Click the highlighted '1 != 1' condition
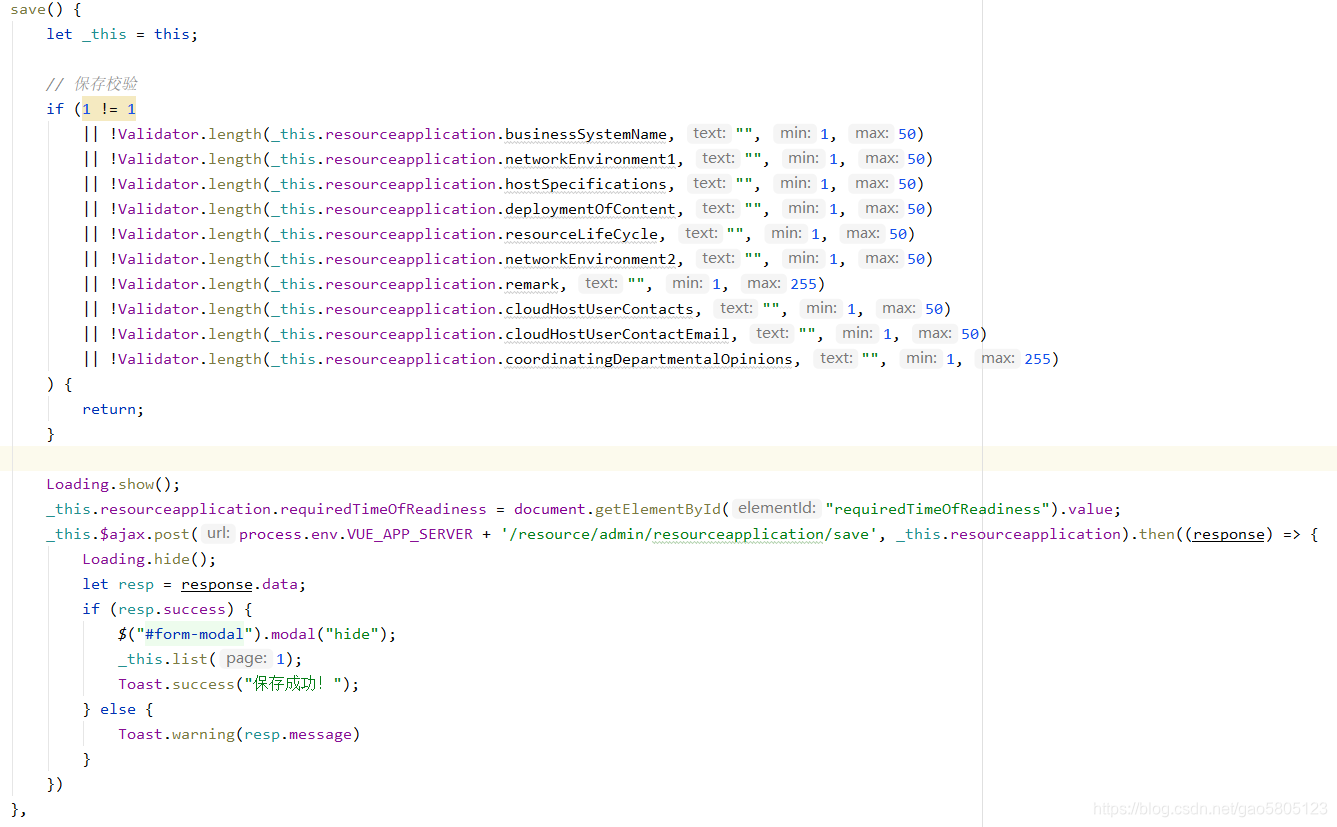This screenshot has width=1337, height=827. (x=109, y=109)
